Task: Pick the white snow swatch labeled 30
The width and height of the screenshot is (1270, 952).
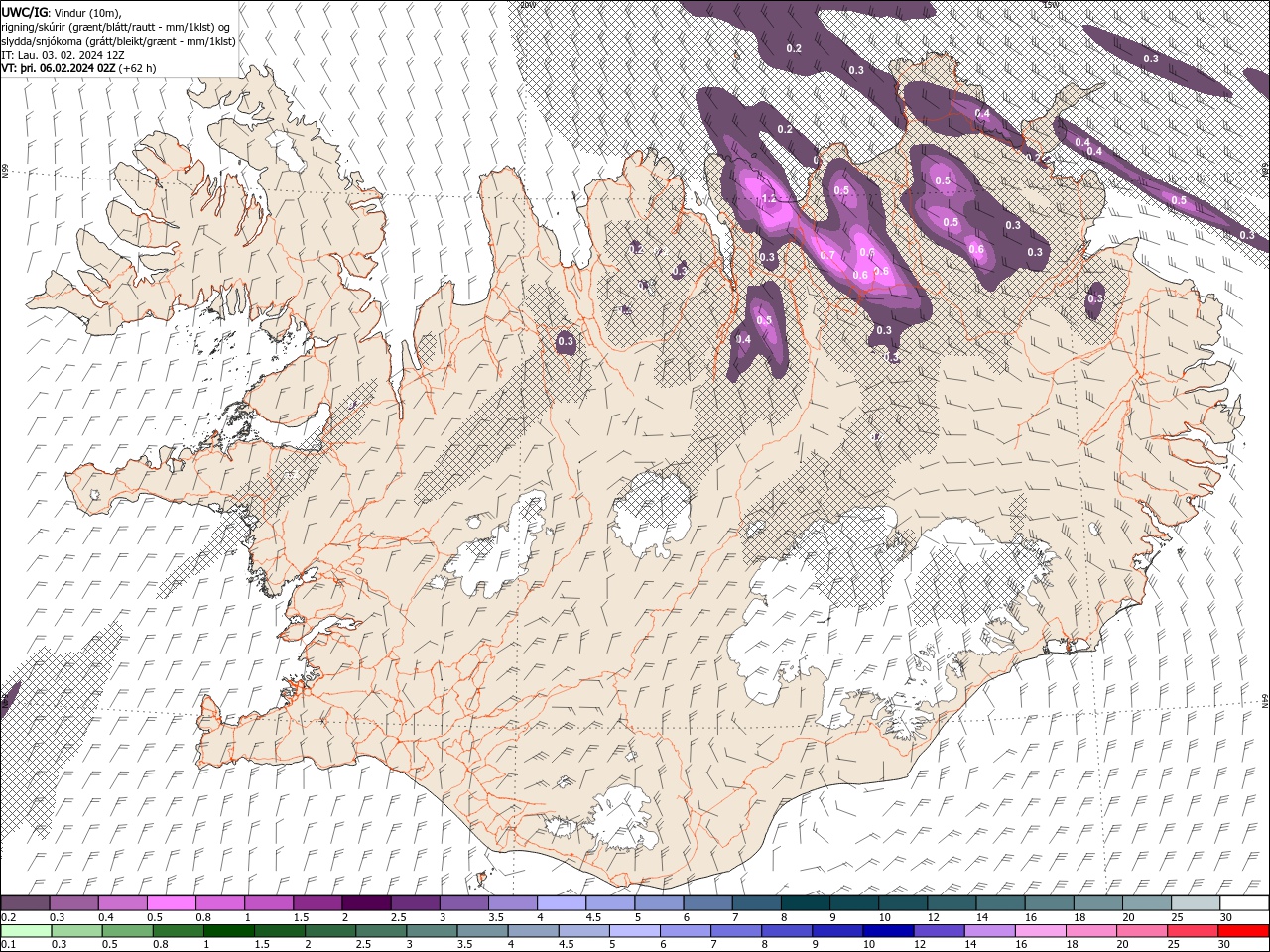Action: (x=1244, y=903)
